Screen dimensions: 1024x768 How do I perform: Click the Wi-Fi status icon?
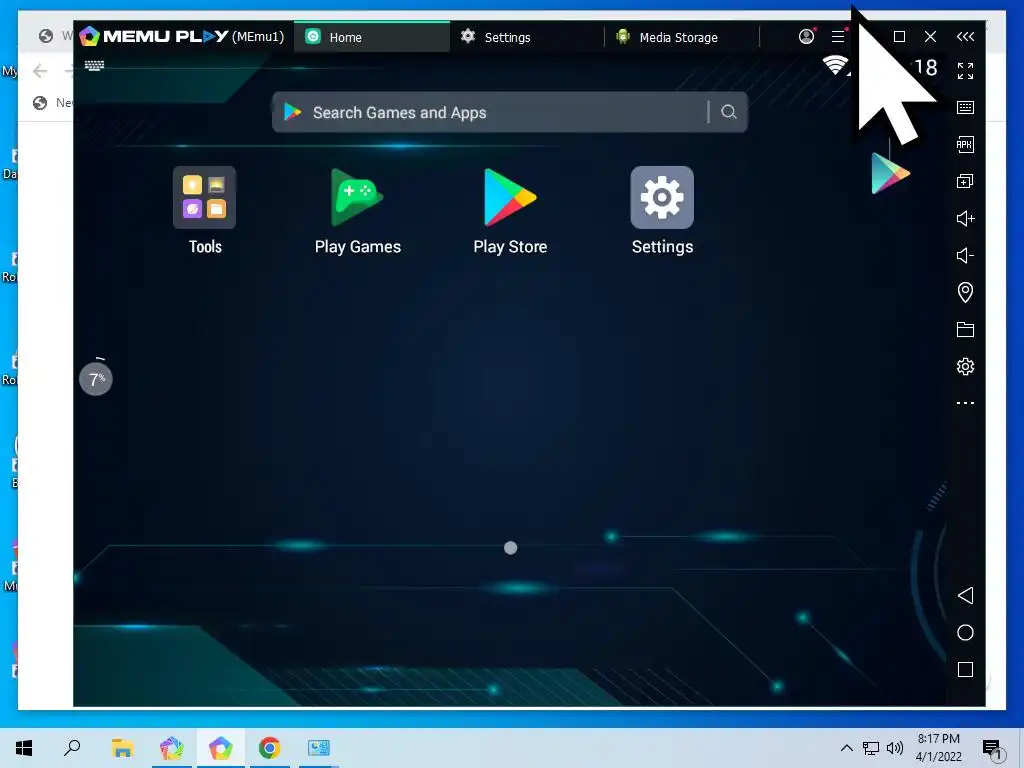(835, 65)
